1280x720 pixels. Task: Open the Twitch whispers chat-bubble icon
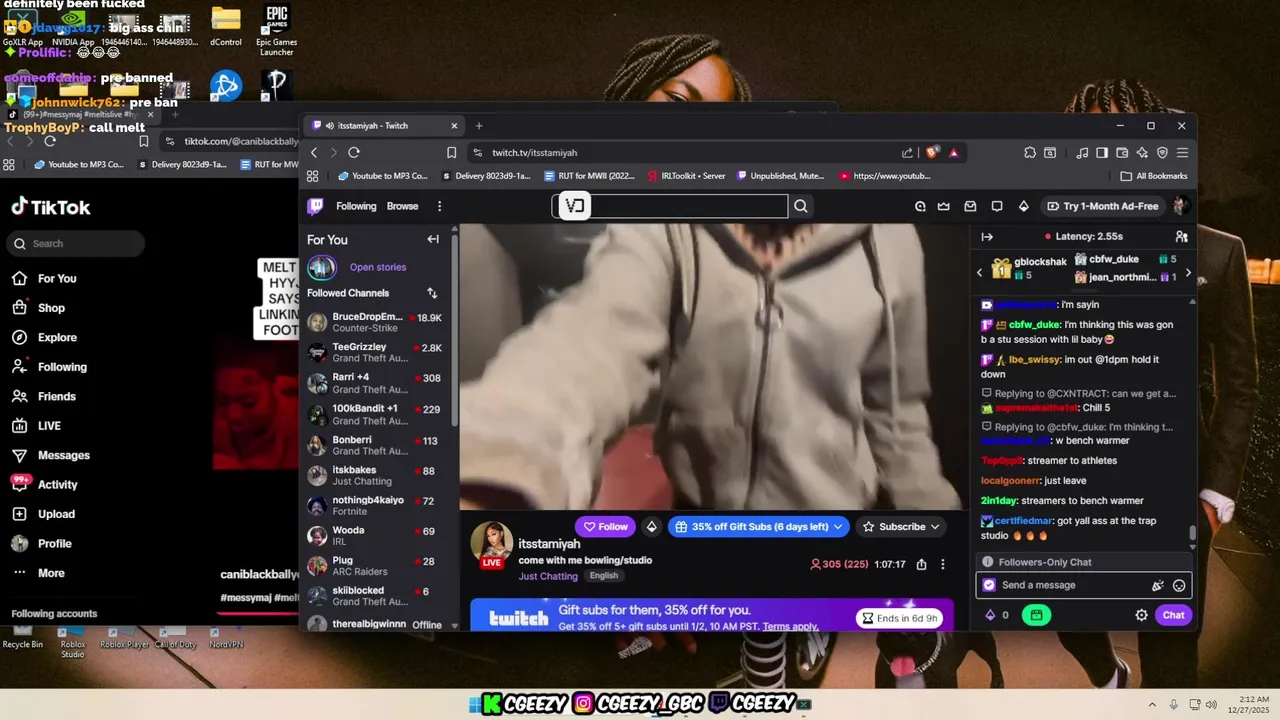997,206
